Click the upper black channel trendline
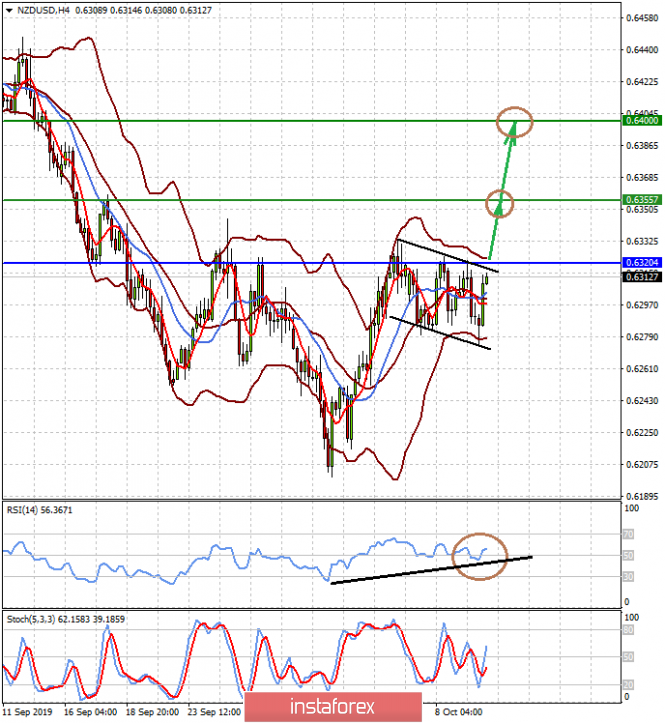The width and height of the screenshot is (665, 723). [447, 255]
